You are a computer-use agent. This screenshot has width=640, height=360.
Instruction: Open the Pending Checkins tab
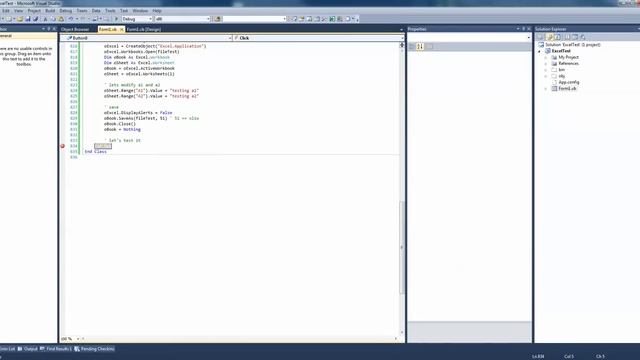click(x=94, y=349)
